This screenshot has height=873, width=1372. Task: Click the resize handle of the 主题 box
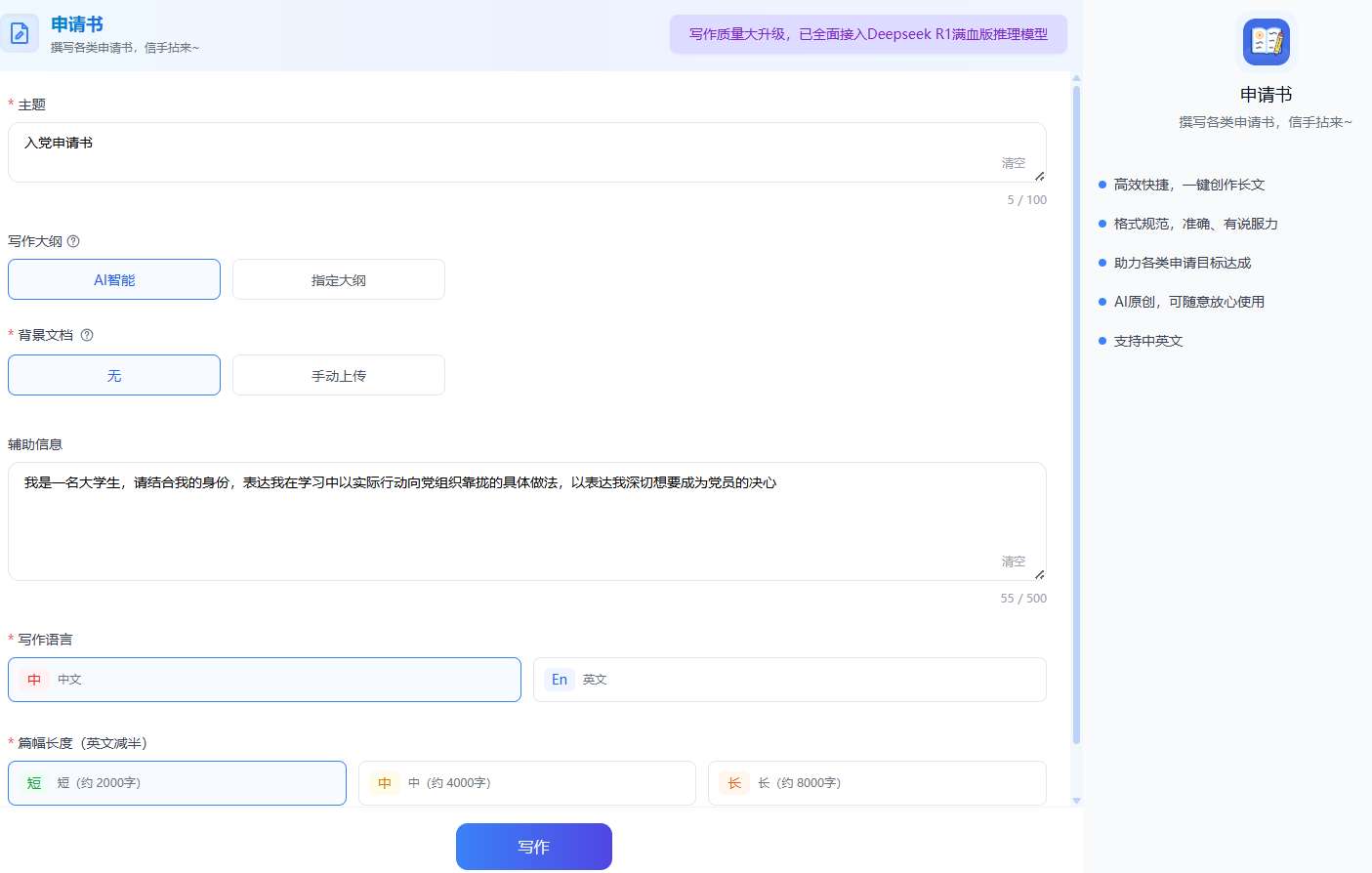coord(1040,176)
